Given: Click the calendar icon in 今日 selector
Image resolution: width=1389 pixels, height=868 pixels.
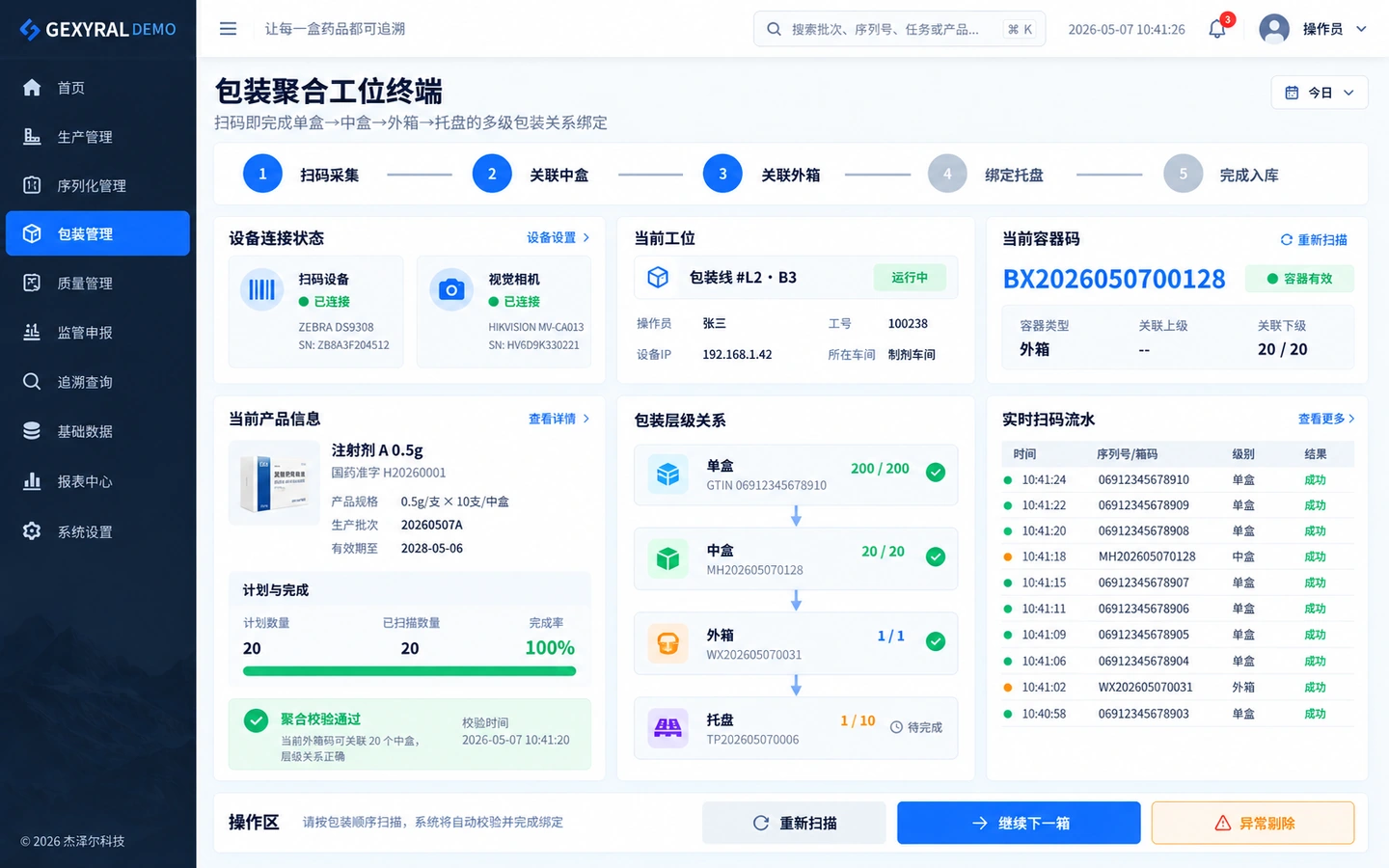Looking at the screenshot, I should coord(1292,93).
